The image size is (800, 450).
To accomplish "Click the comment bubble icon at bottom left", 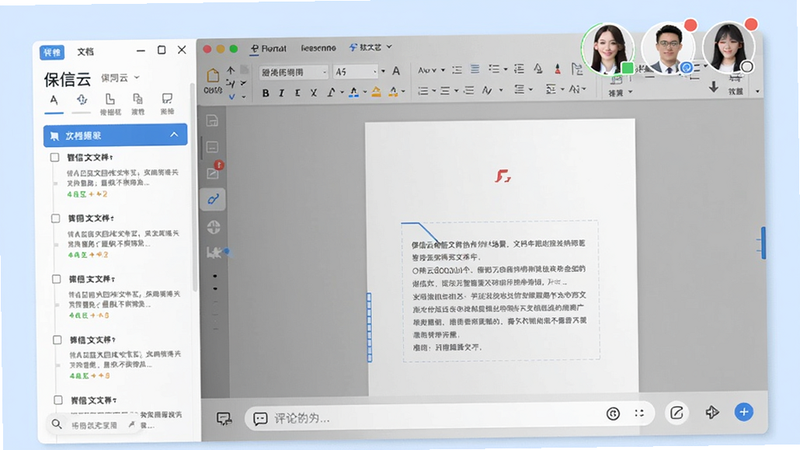I will click(223, 418).
